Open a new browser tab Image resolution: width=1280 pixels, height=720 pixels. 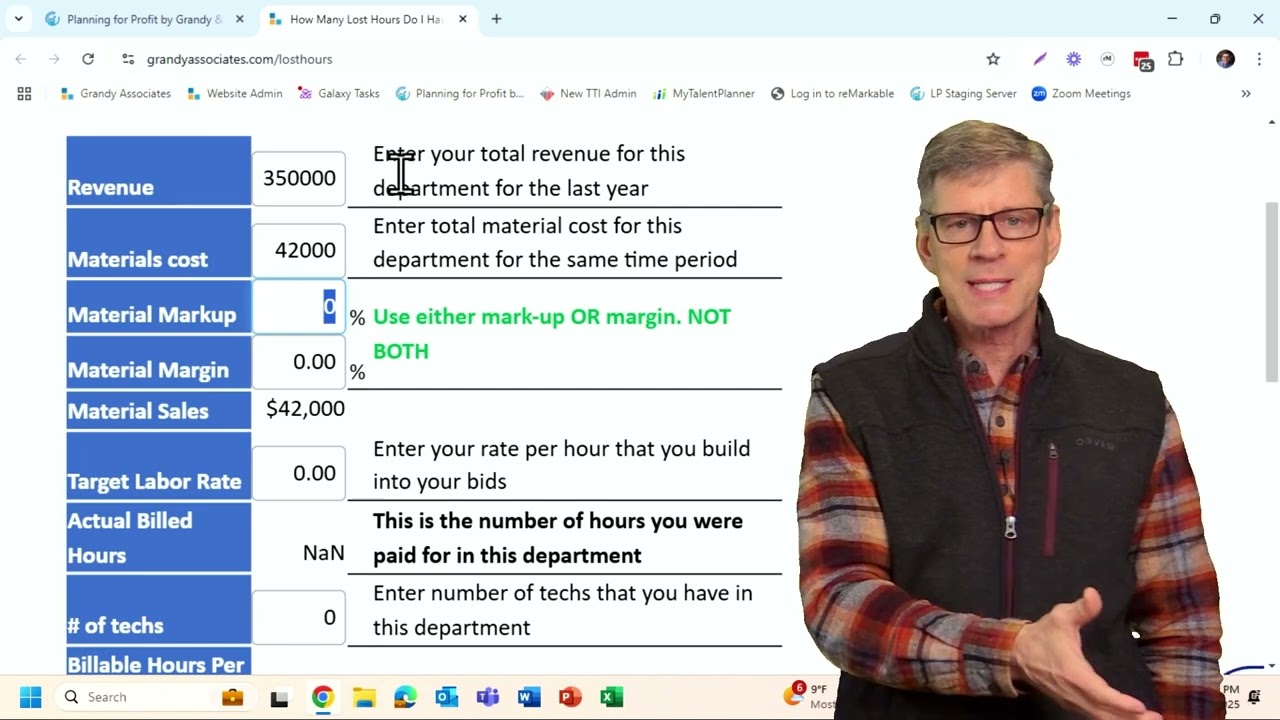click(496, 19)
